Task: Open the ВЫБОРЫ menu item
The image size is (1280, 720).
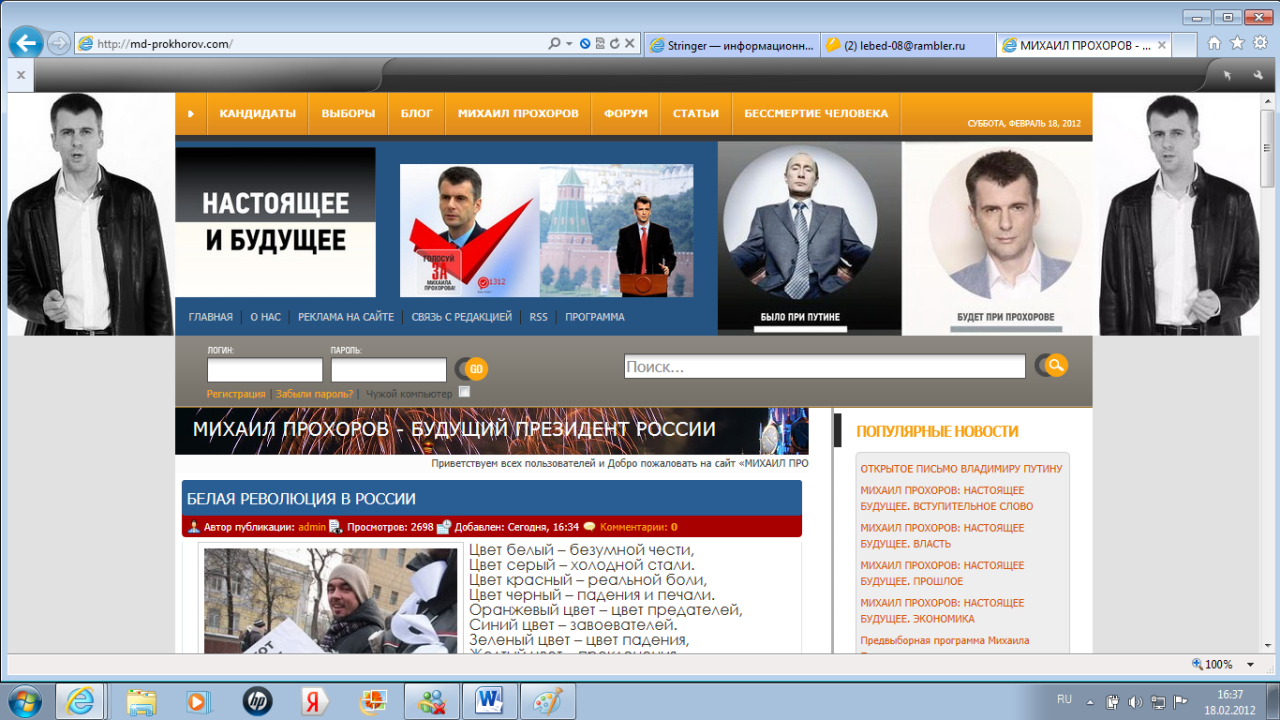Action: coord(348,114)
